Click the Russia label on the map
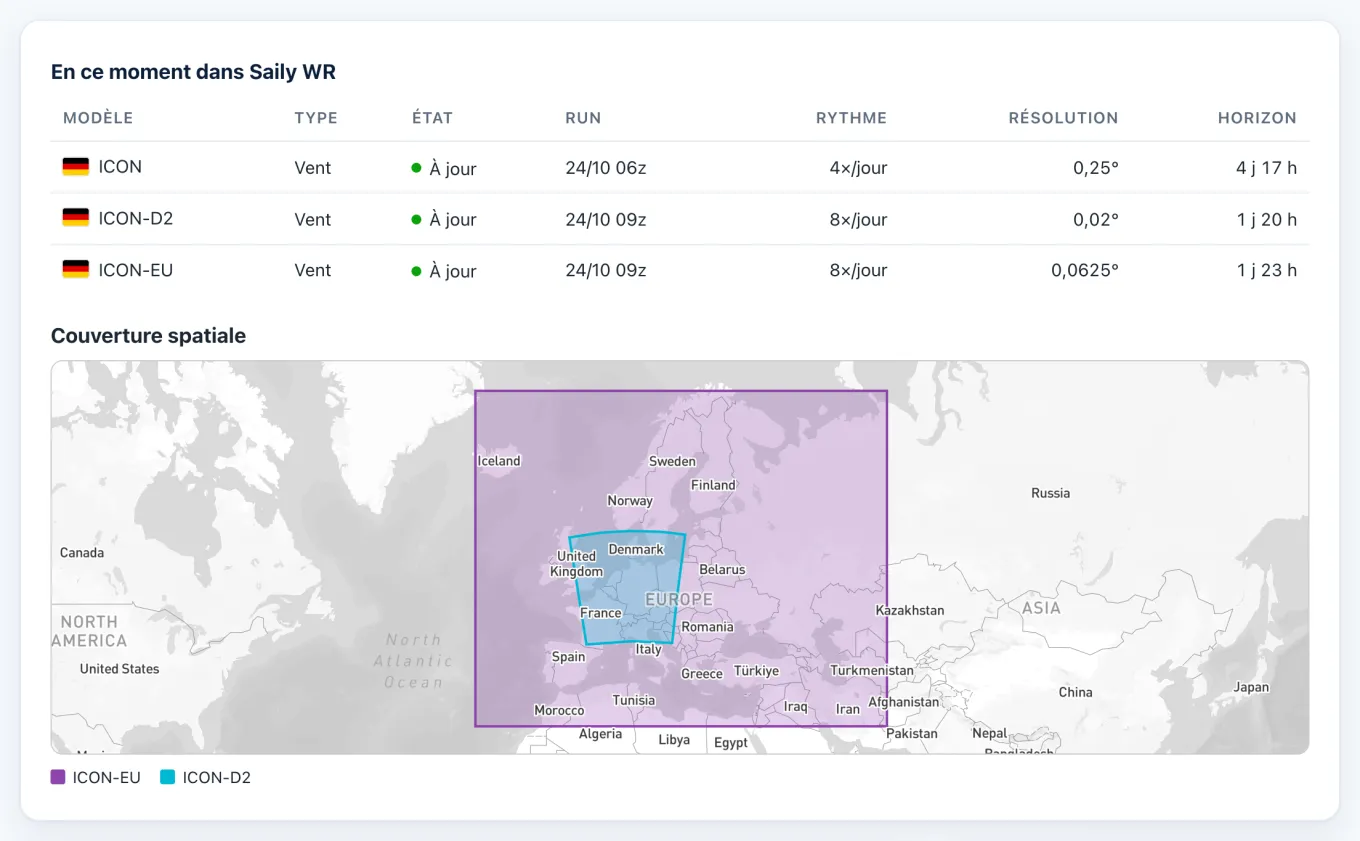Viewport: 1360px width, 841px height. pos(1050,493)
